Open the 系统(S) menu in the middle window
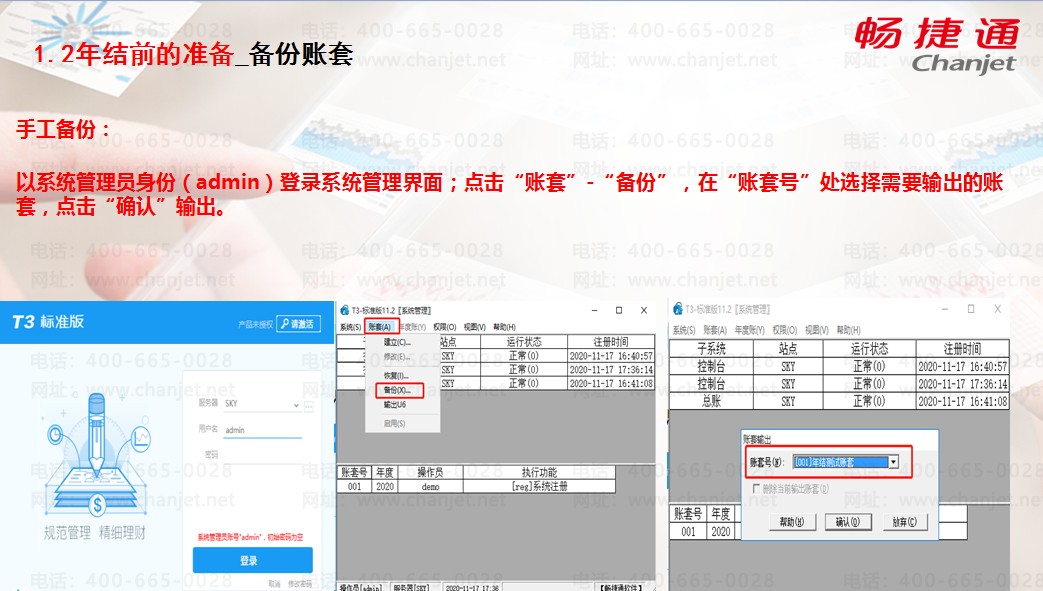Screen dimensions: 1043x591 click(350, 327)
